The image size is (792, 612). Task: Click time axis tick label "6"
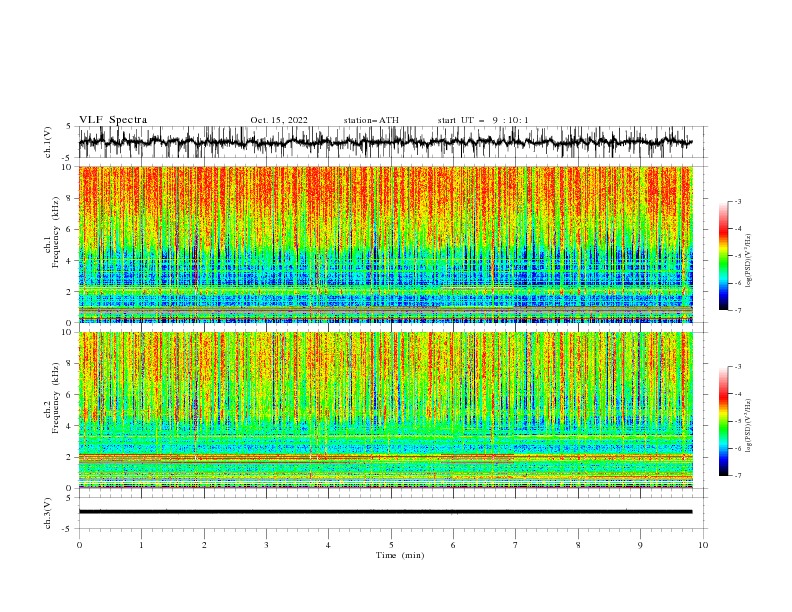(453, 545)
